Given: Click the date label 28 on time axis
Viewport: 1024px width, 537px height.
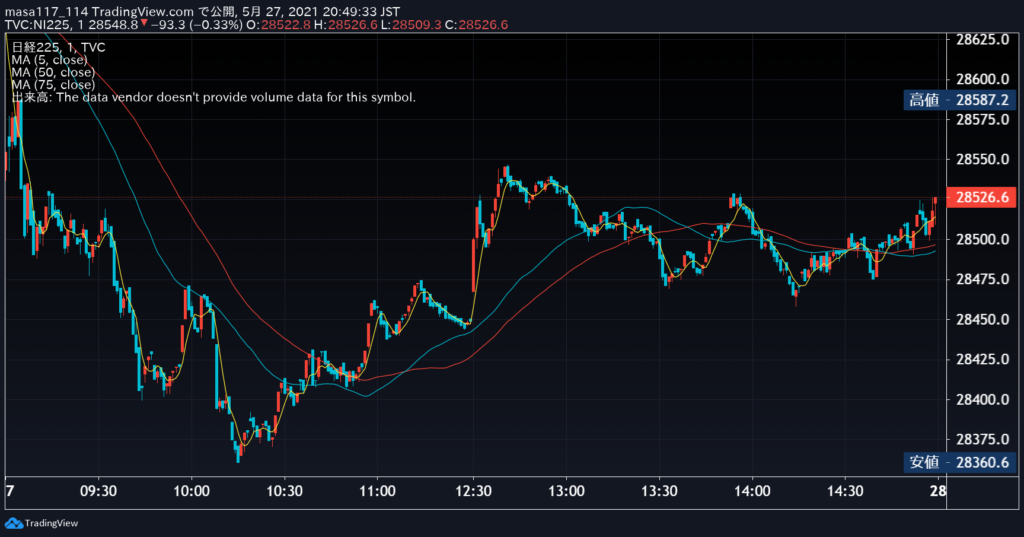Looking at the screenshot, I should (938, 491).
